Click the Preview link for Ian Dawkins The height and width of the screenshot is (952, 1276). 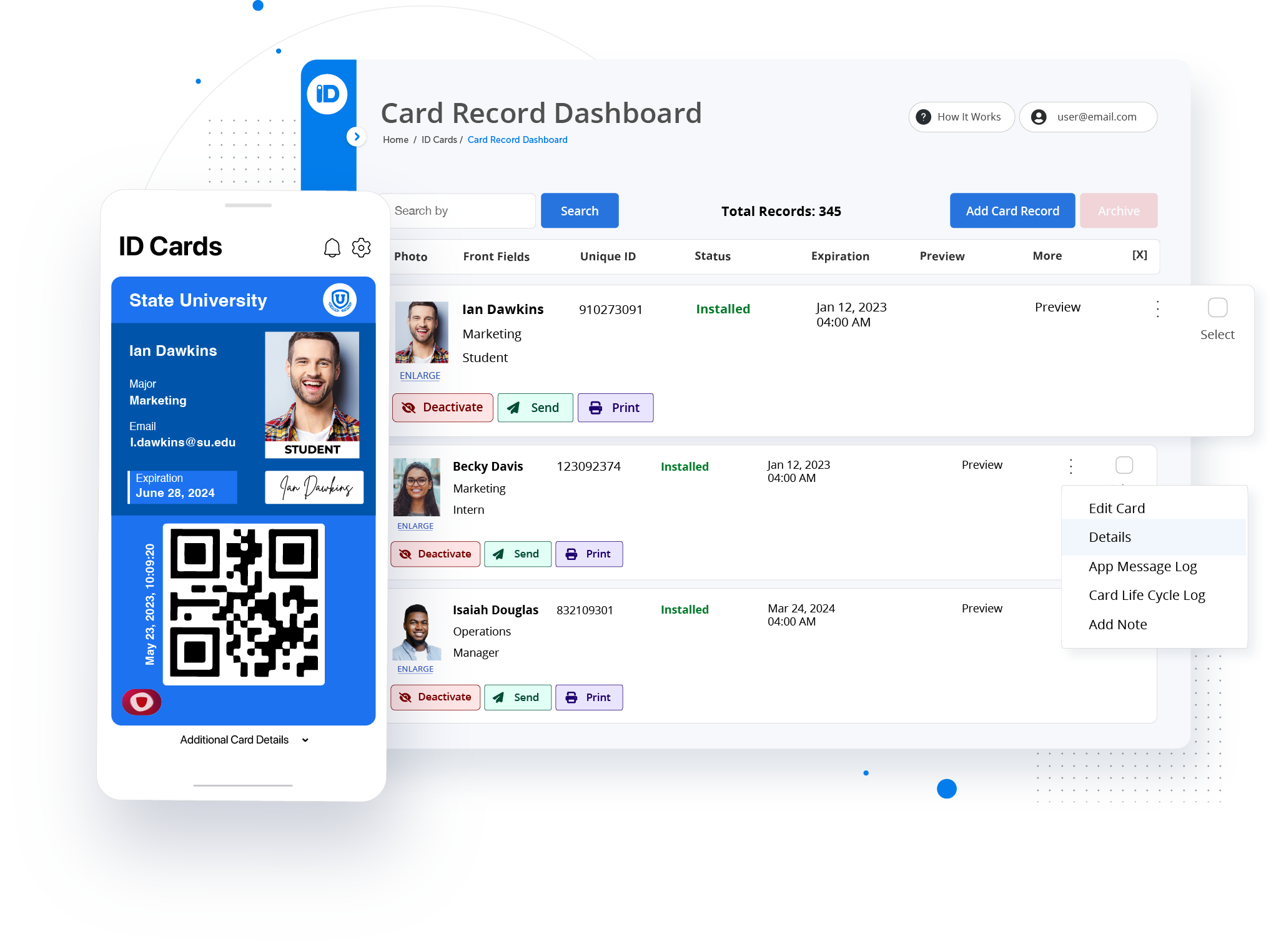pos(1058,307)
